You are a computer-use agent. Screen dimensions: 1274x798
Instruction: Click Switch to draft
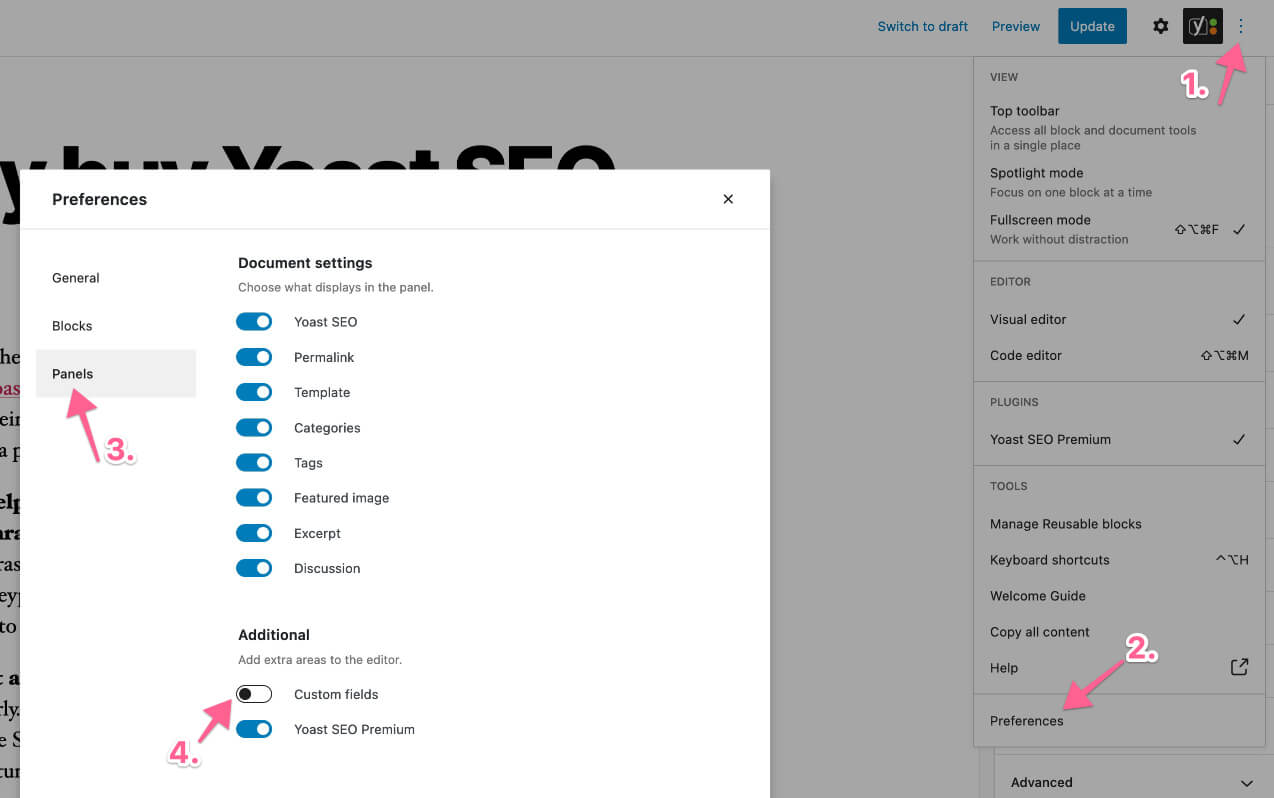[x=922, y=27]
